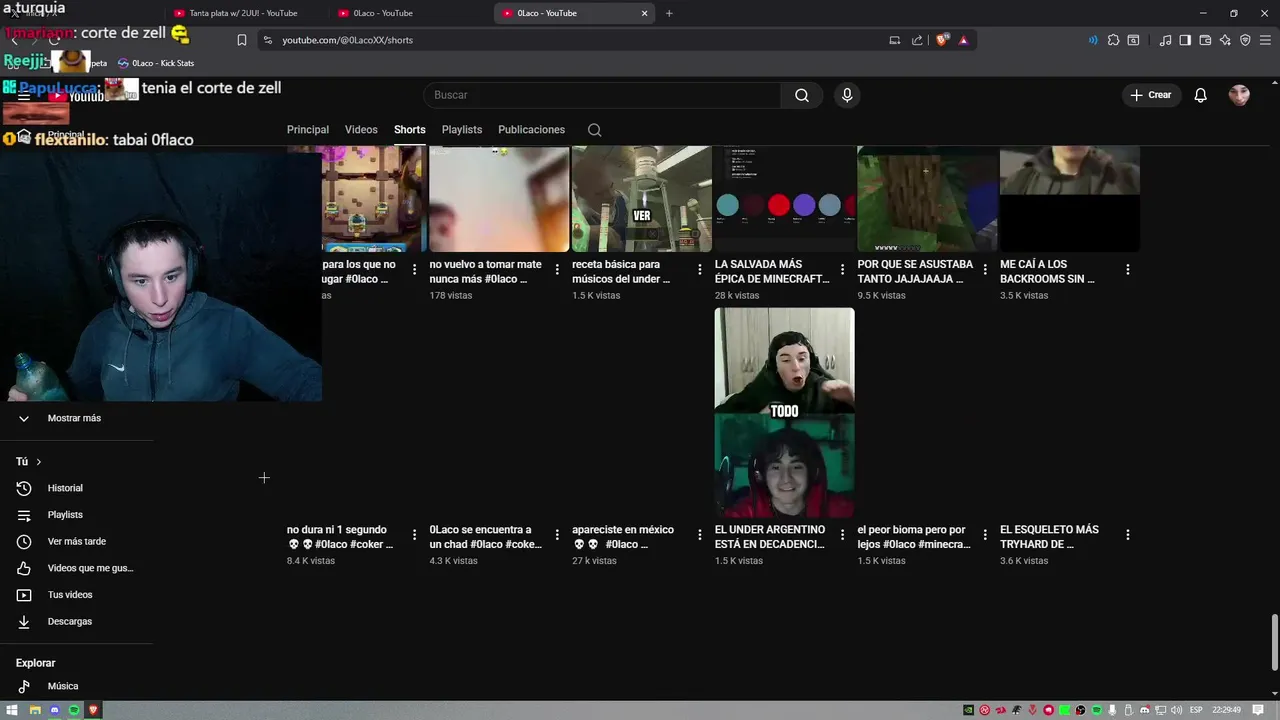Bookmark this page with the bookmark icon
Viewport: 1280px width, 720px height.
pyautogui.click(x=242, y=40)
